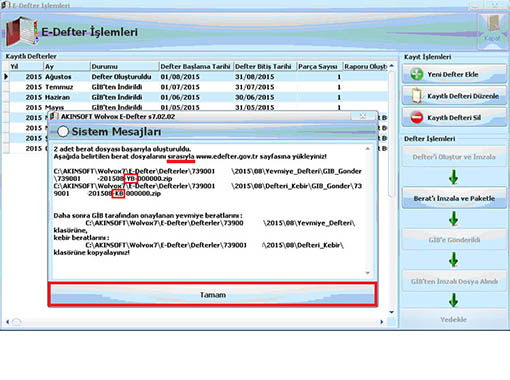
Task: Click the green plus Yeni Defter Ekle icon
Action: [416, 74]
